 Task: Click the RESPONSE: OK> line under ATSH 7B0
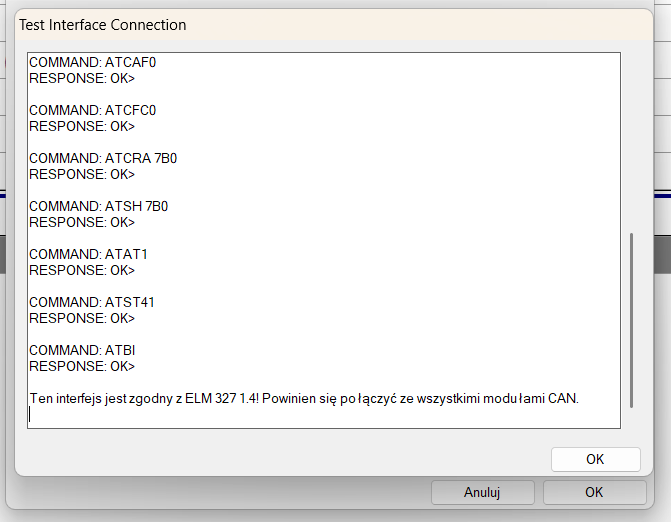(82, 222)
